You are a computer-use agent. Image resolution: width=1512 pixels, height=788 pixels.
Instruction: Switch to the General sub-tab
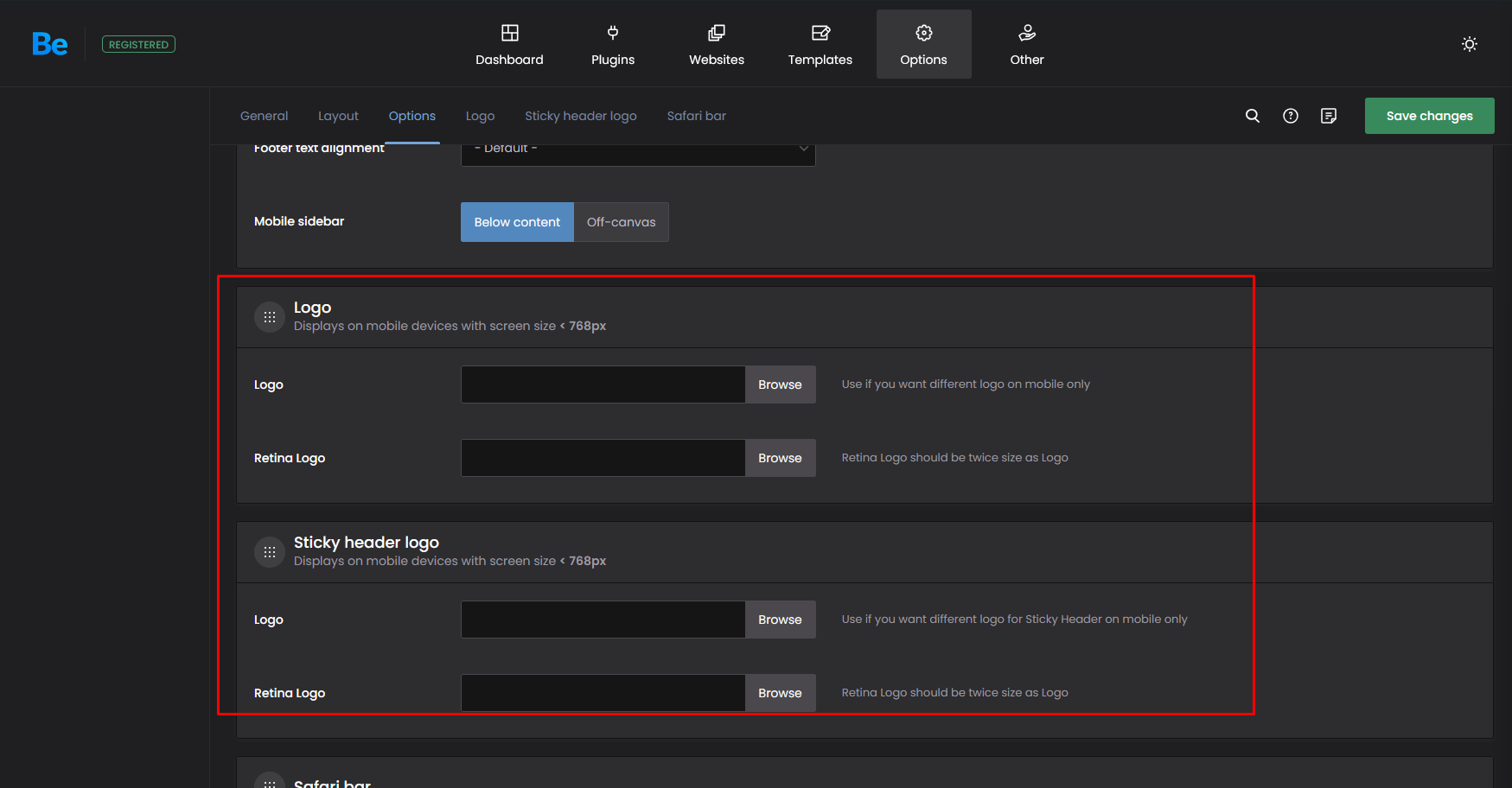(x=264, y=116)
